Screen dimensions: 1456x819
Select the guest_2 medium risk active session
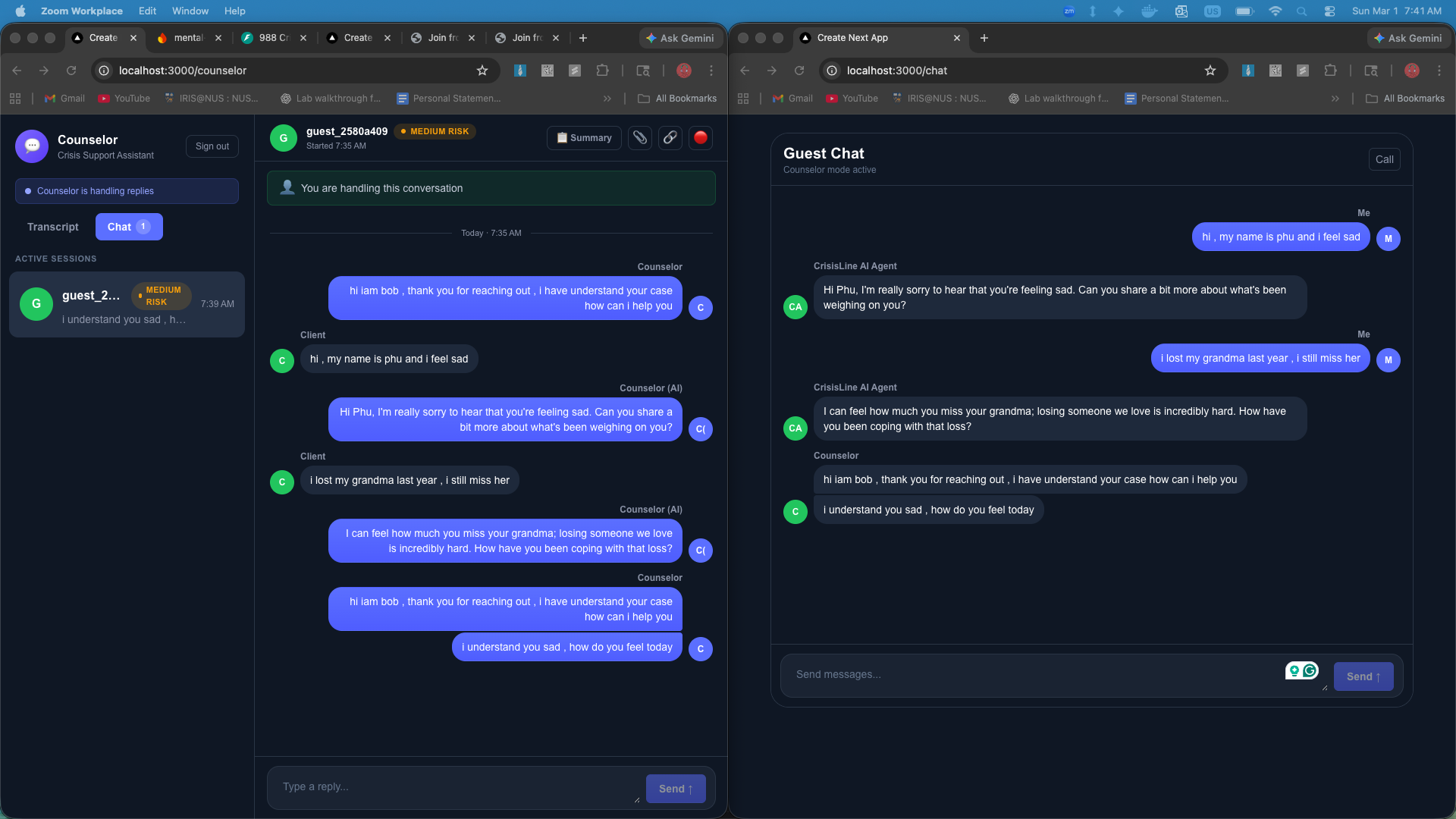127,305
